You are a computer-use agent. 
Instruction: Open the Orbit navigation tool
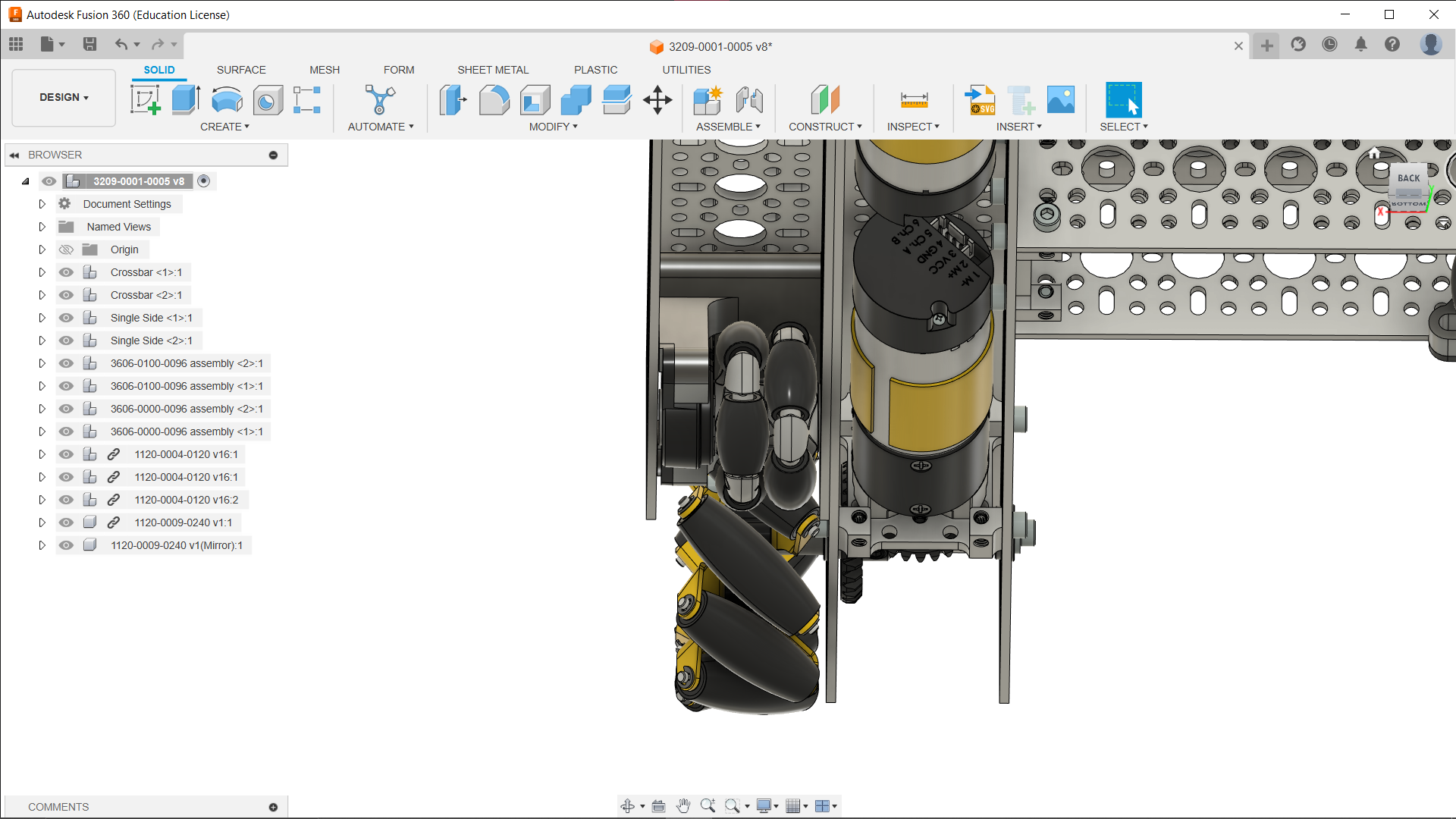(x=628, y=806)
